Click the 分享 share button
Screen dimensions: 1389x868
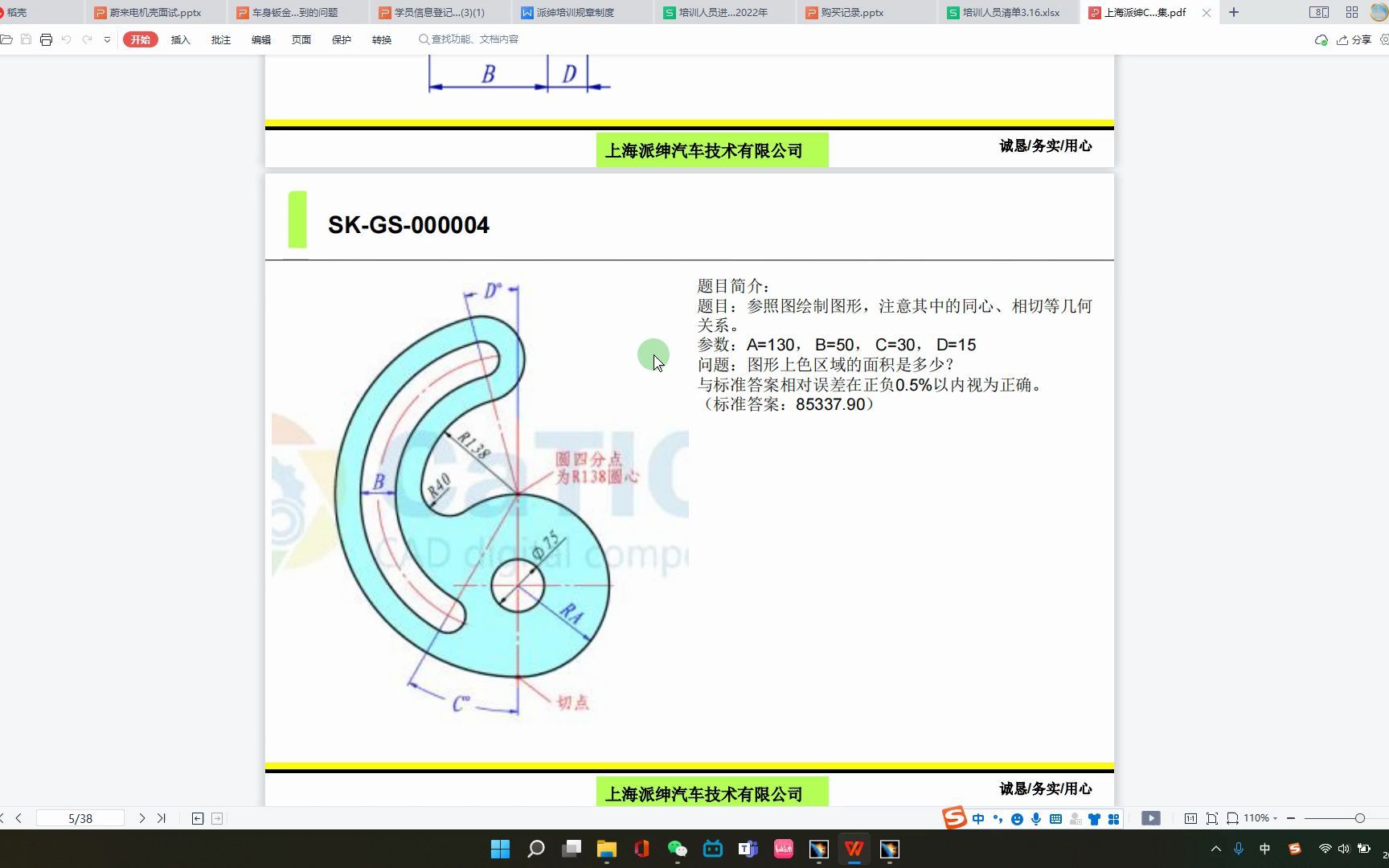(x=1359, y=39)
